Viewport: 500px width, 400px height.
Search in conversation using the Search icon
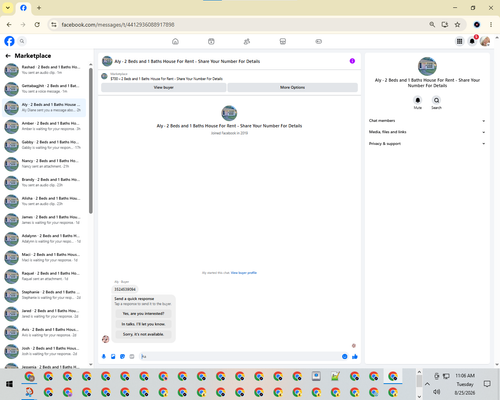pos(436,100)
